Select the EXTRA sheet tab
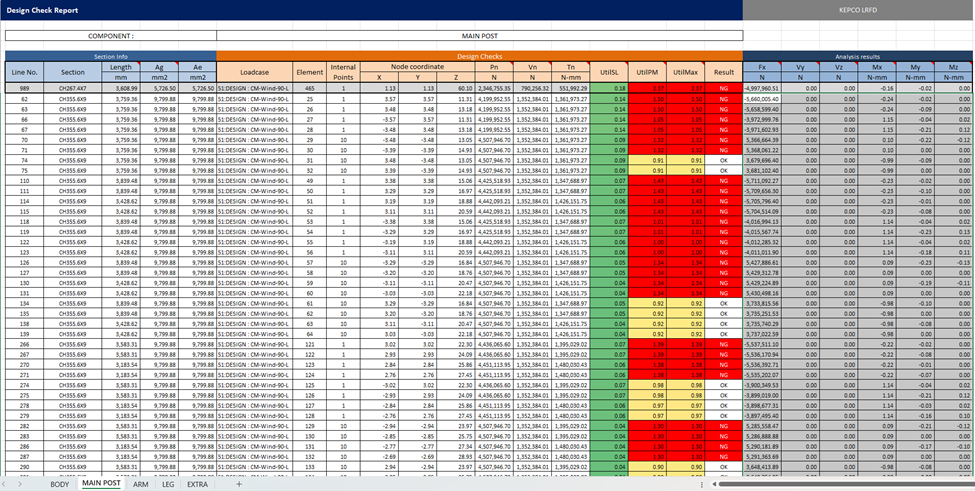The height and width of the screenshot is (491, 975). point(198,484)
